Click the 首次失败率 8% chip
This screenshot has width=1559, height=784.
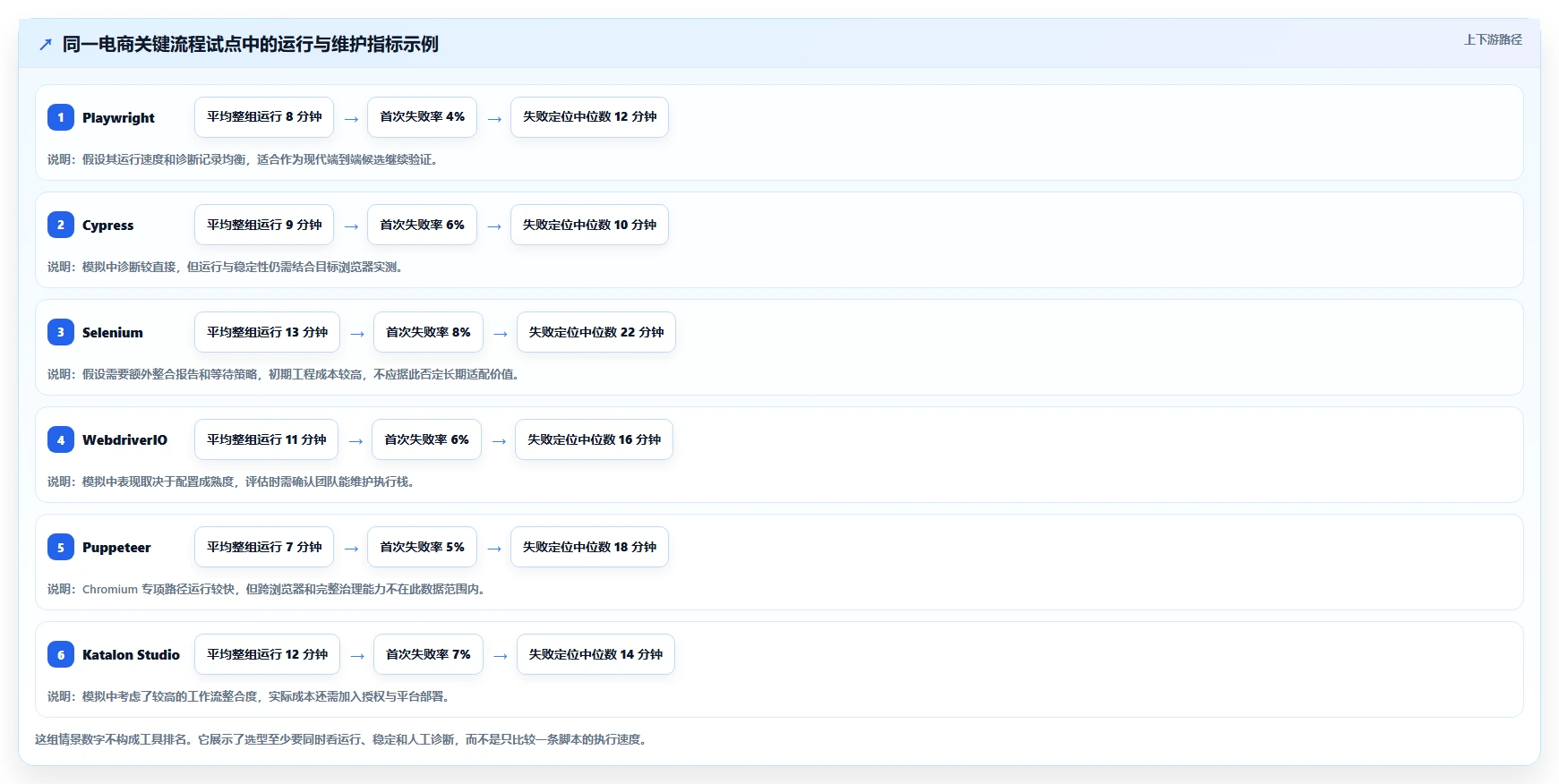pyautogui.click(x=428, y=332)
